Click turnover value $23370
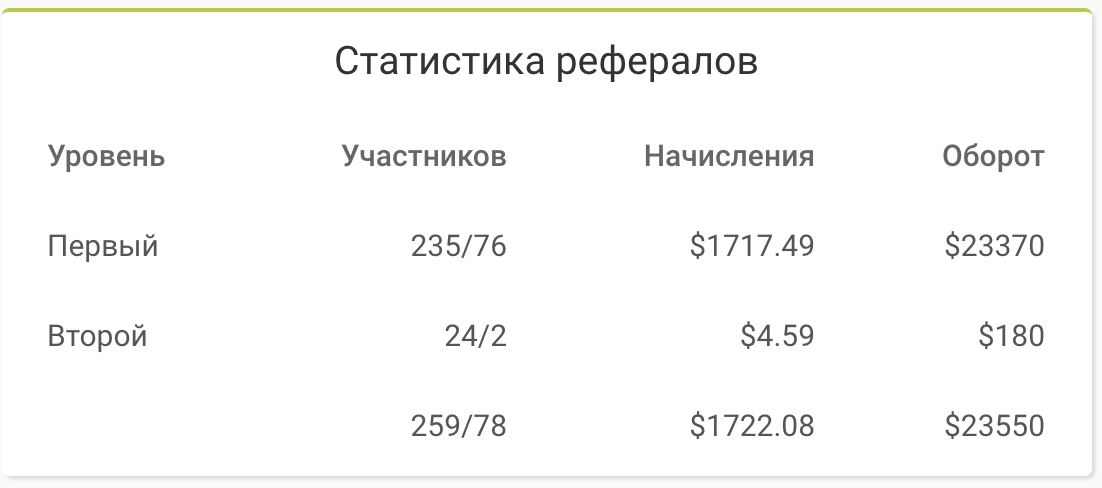1102x488 pixels. click(994, 246)
